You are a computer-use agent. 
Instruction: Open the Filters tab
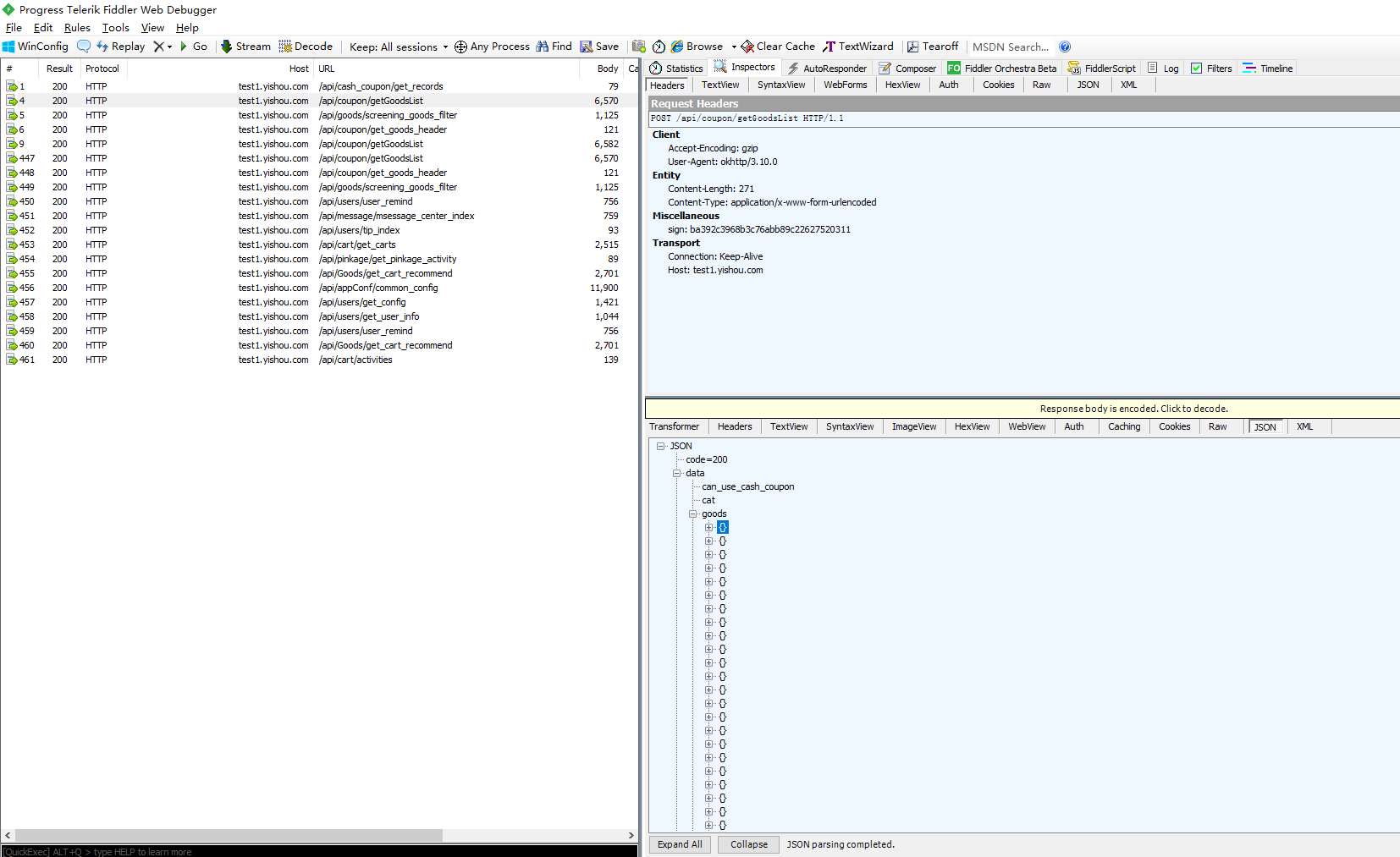tap(1211, 69)
